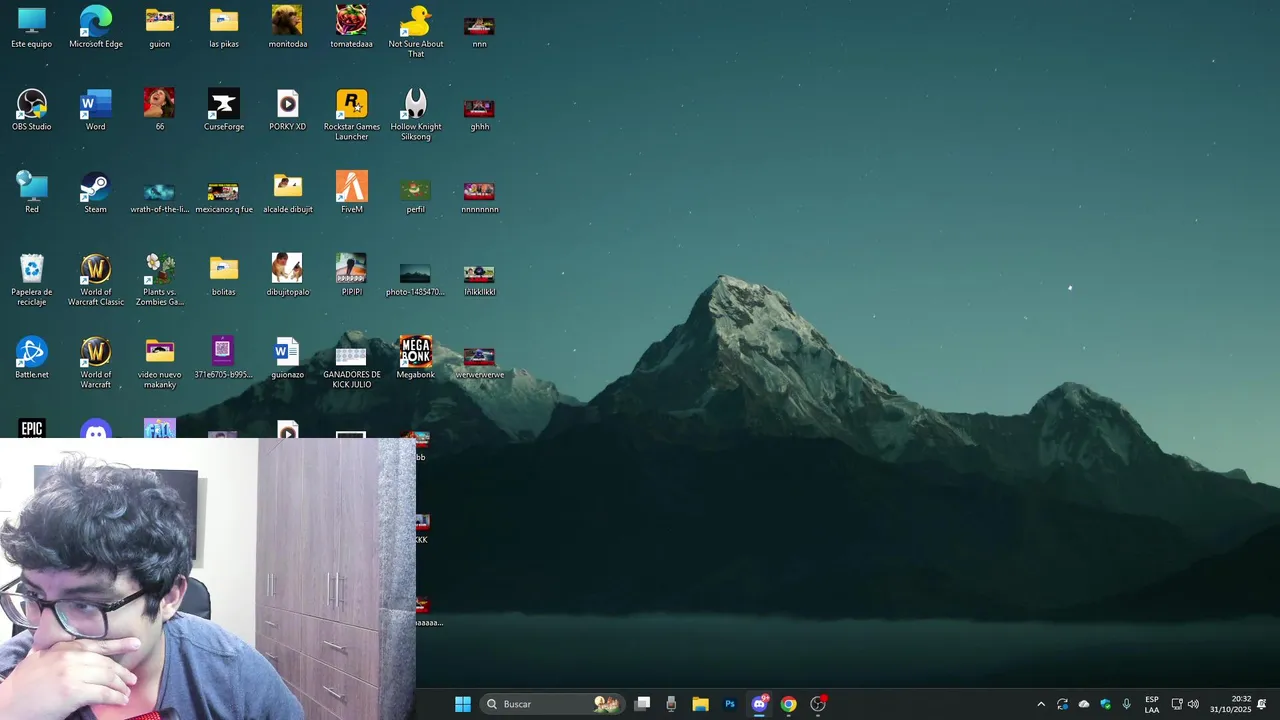
Task: Launch the Megabonk game shortcut
Action: 416,358
